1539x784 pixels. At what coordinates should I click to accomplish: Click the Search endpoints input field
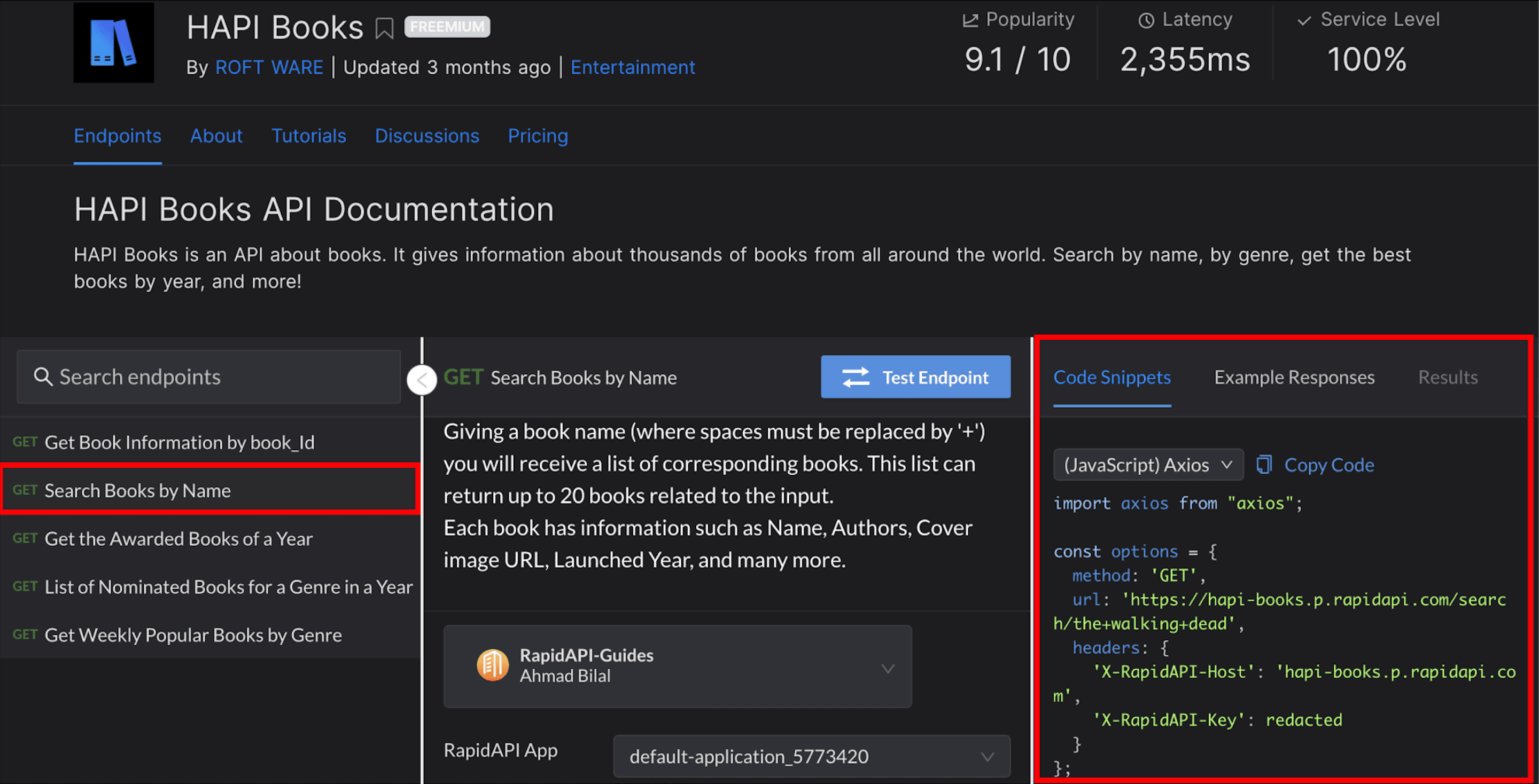(x=208, y=377)
